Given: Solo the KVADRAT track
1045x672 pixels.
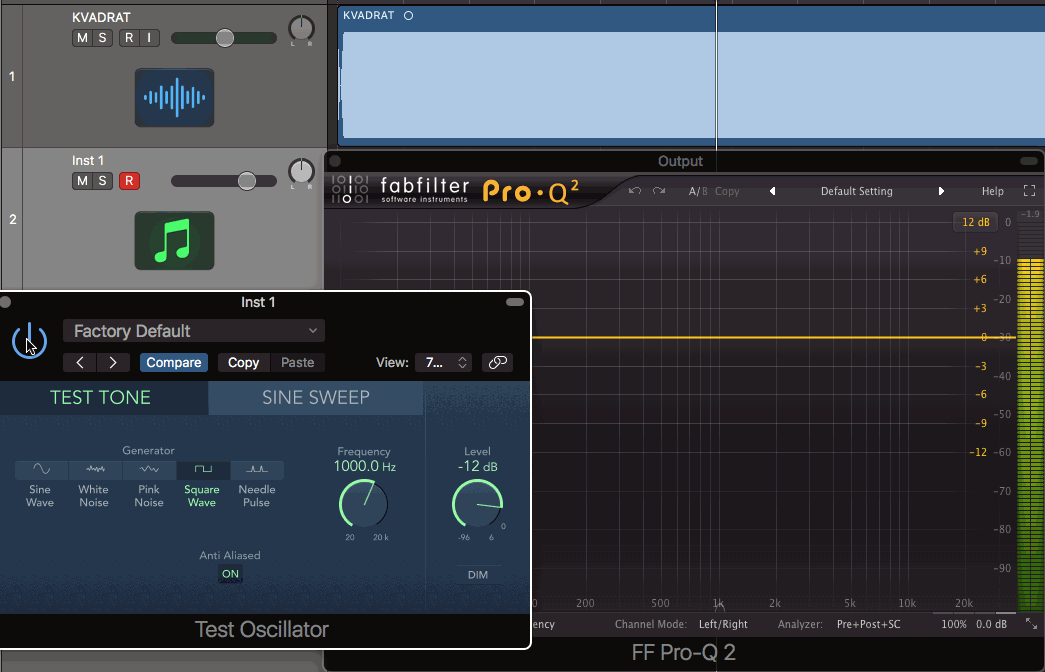Looking at the screenshot, I should pyautogui.click(x=103, y=38).
